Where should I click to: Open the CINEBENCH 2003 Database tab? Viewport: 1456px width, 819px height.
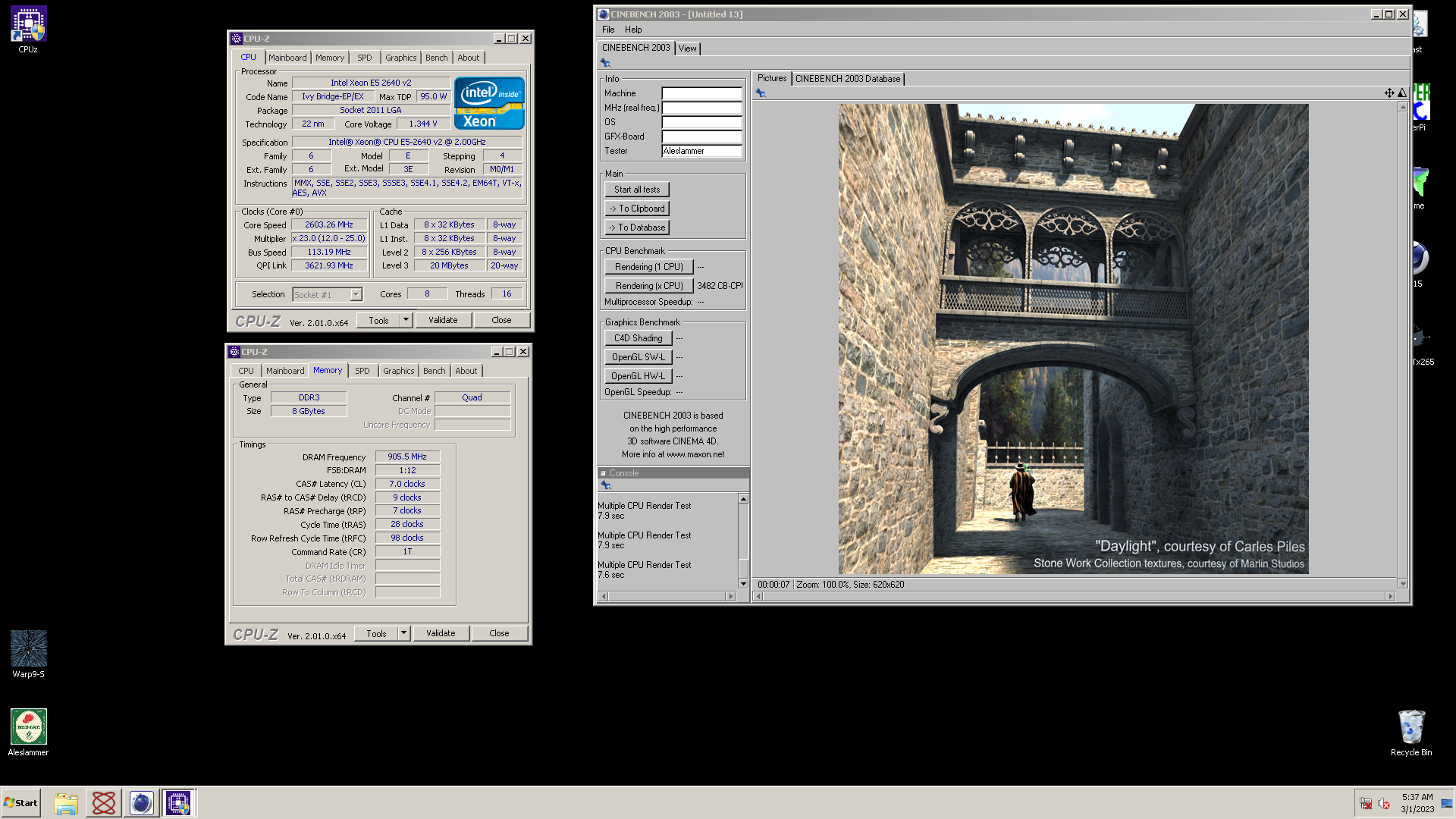[848, 79]
